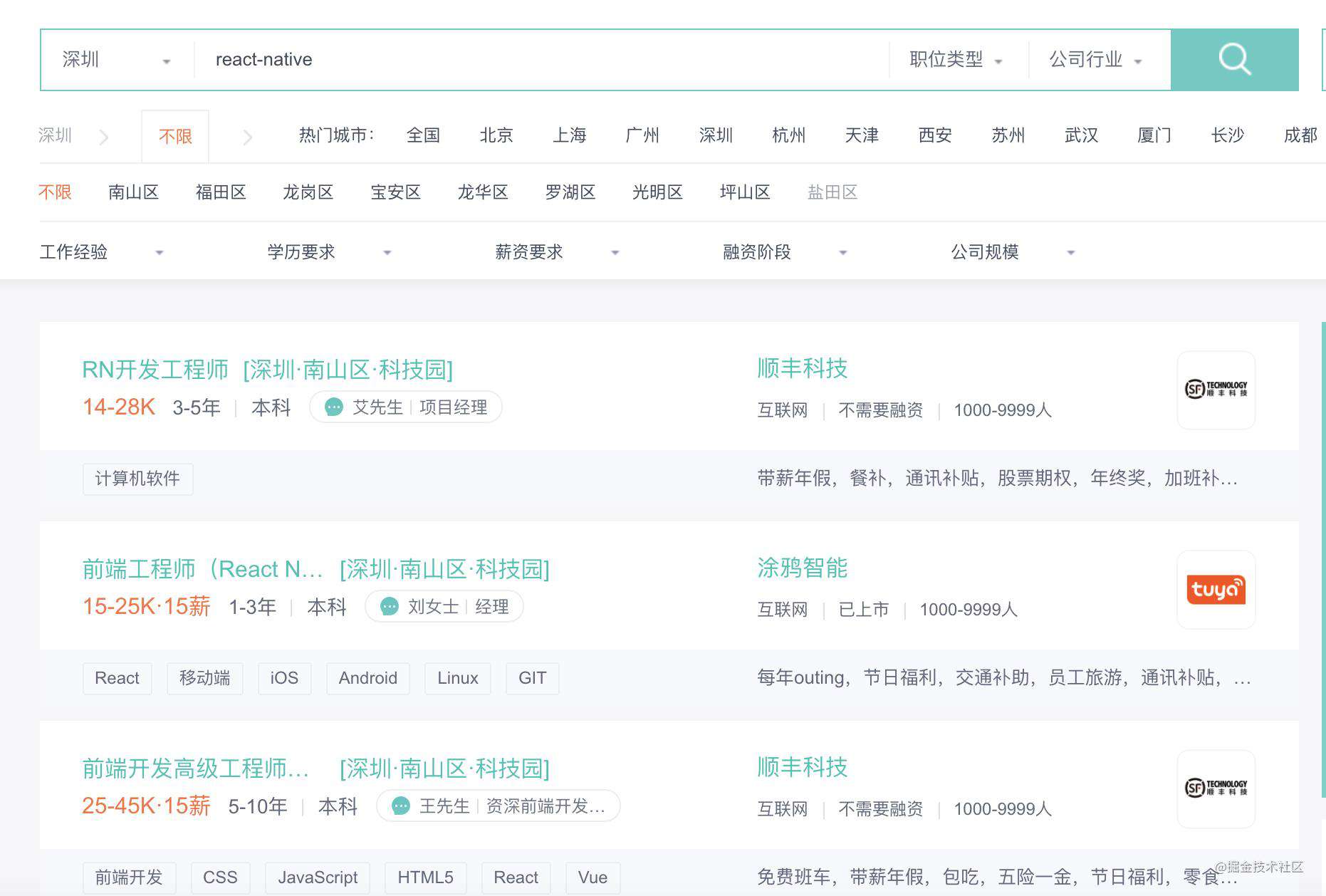Select hot city 成都
Screen dimensions: 1326x896
click(1300, 135)
